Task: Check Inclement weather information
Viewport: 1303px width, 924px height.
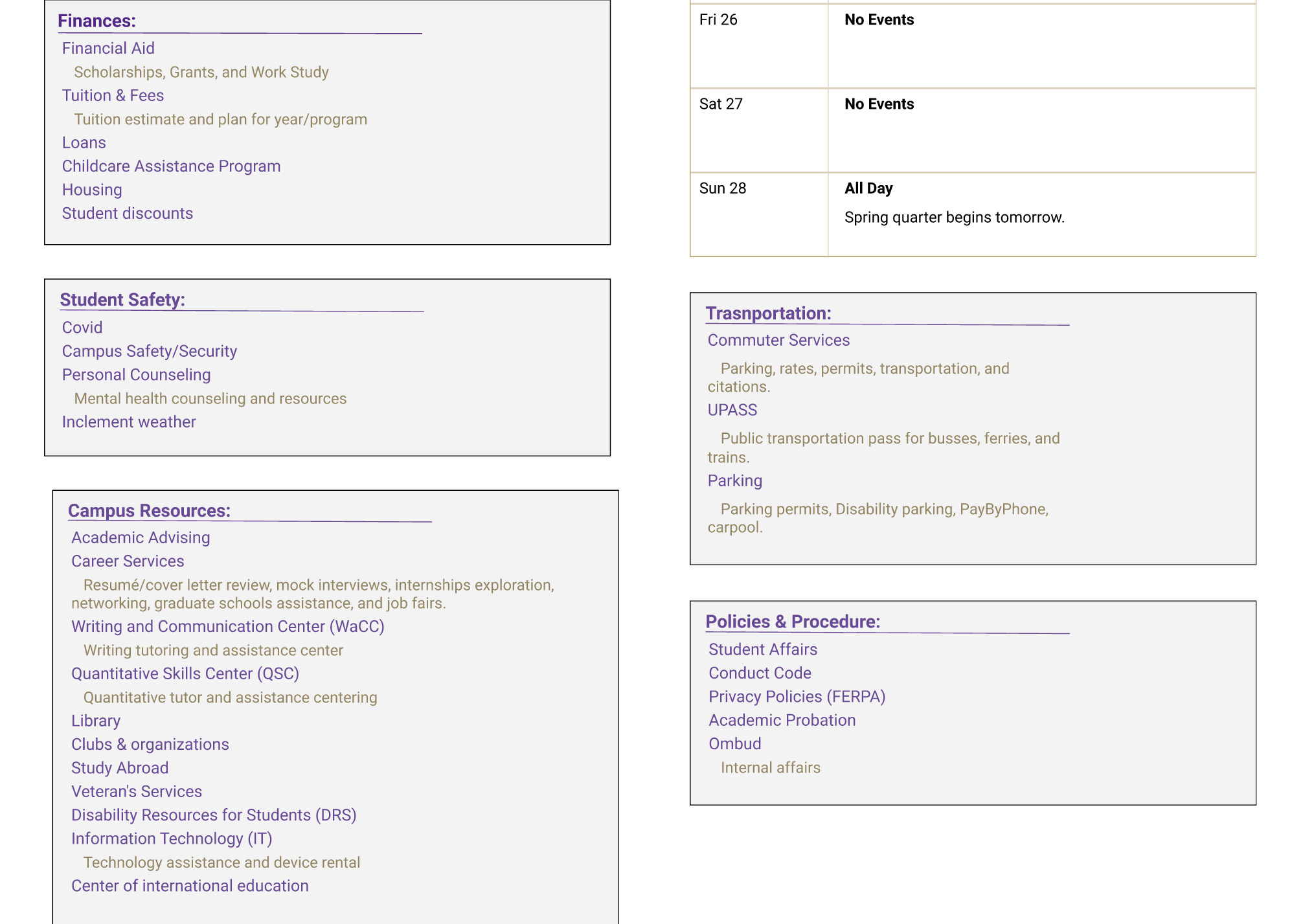Action: [128, 422]
